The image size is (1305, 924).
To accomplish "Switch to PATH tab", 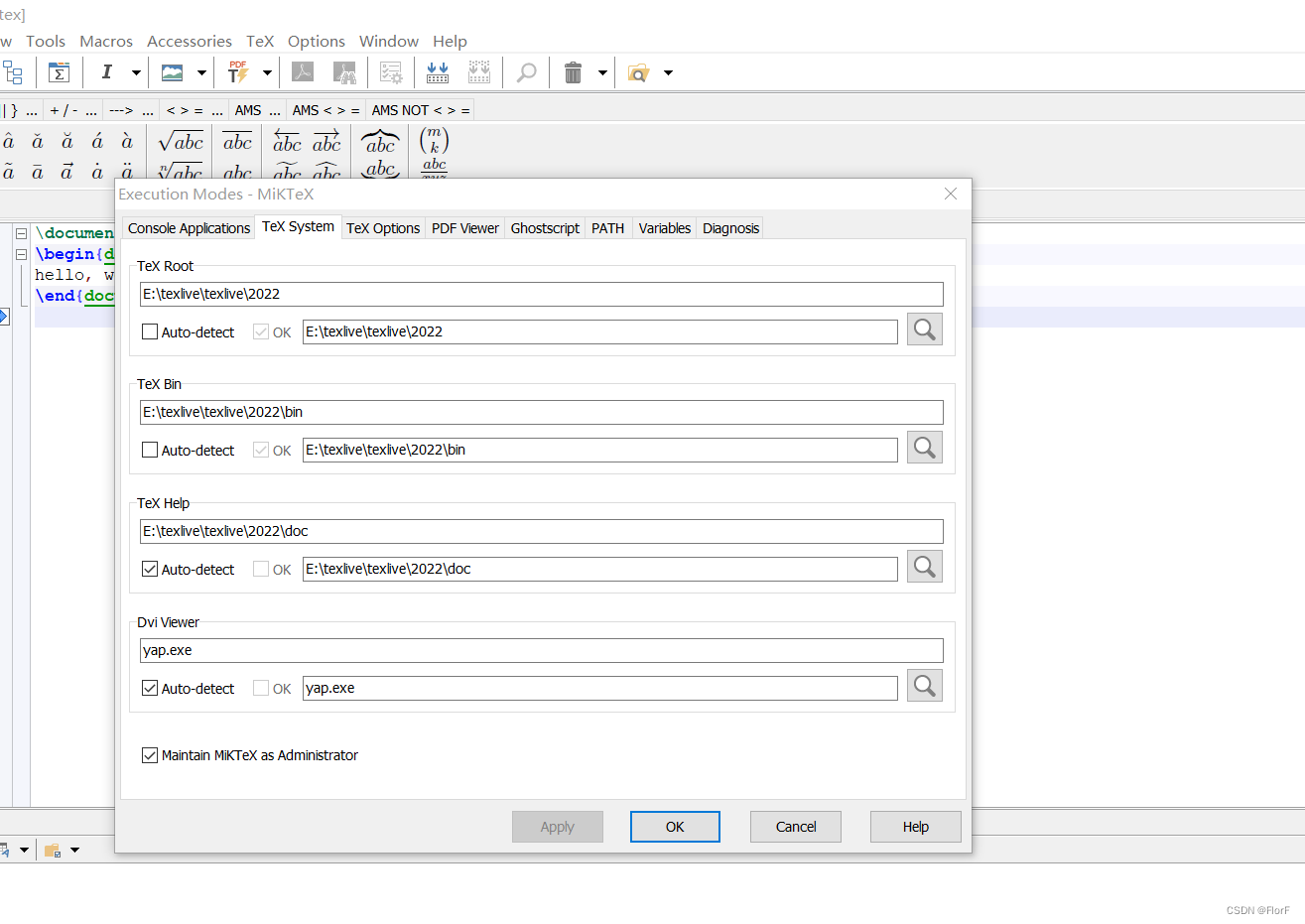I will [x=608, y=228].
